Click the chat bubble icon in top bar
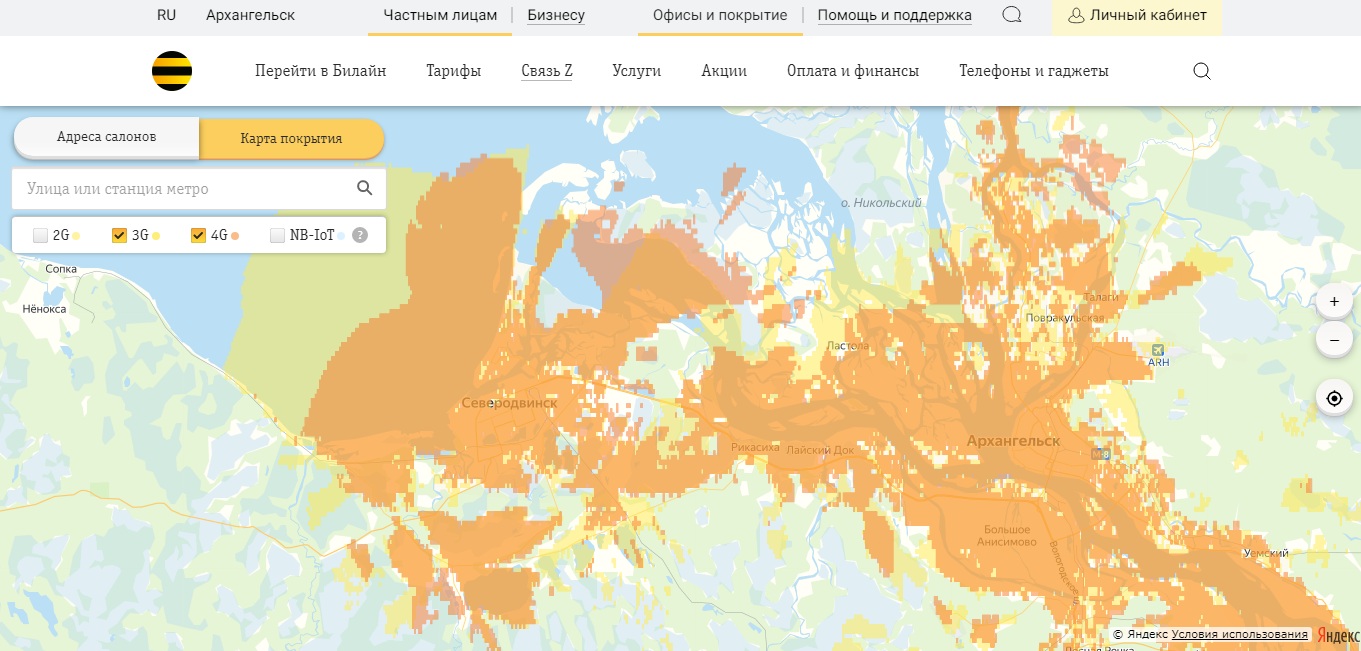 [1012, 16]
